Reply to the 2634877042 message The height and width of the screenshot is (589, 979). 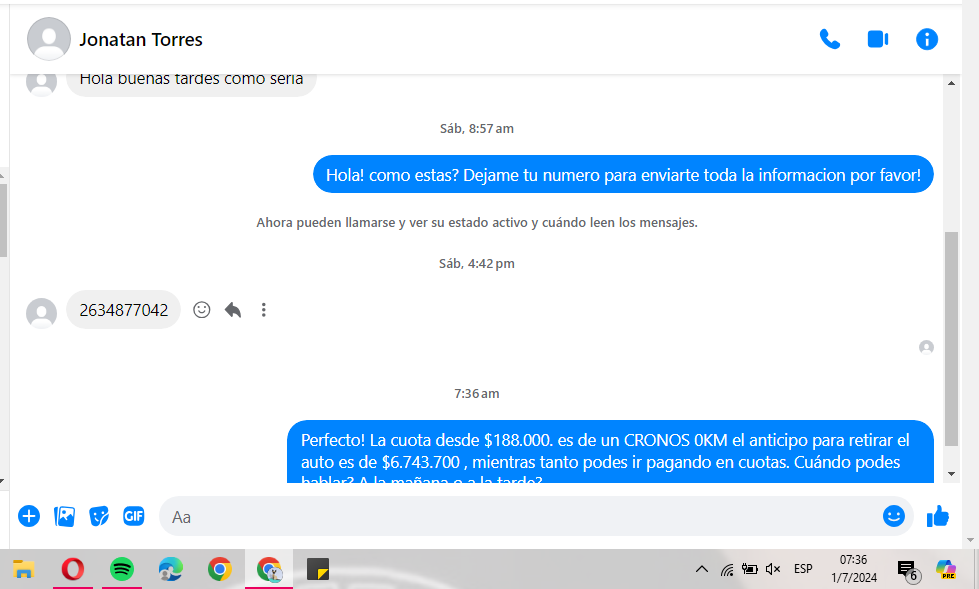[233, 310]
